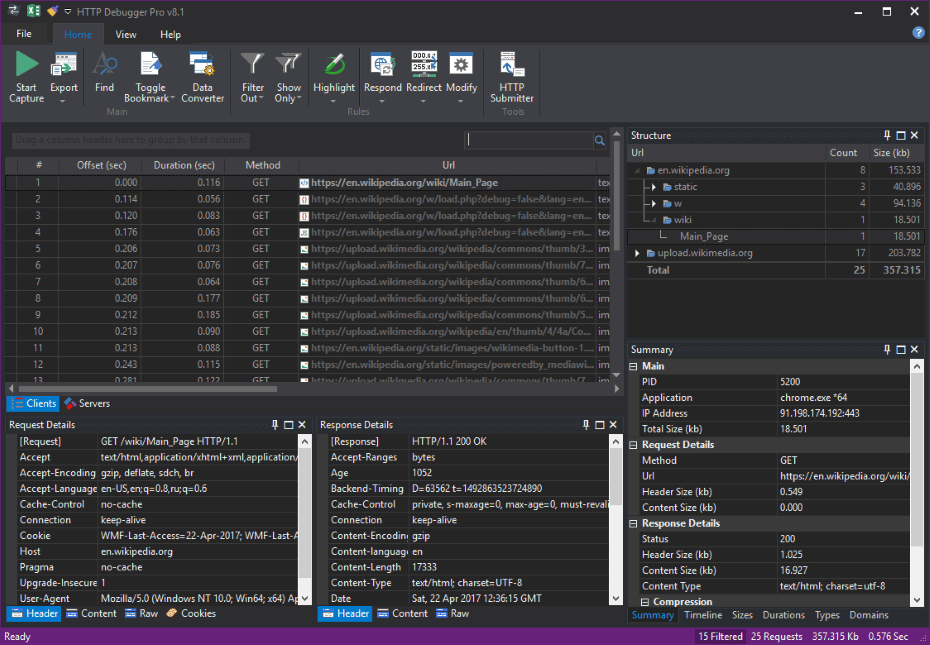This screenshot has height=645, width=930.
Task: Open the Respond dropdown arrow
Action: click(x=382, y=101)
